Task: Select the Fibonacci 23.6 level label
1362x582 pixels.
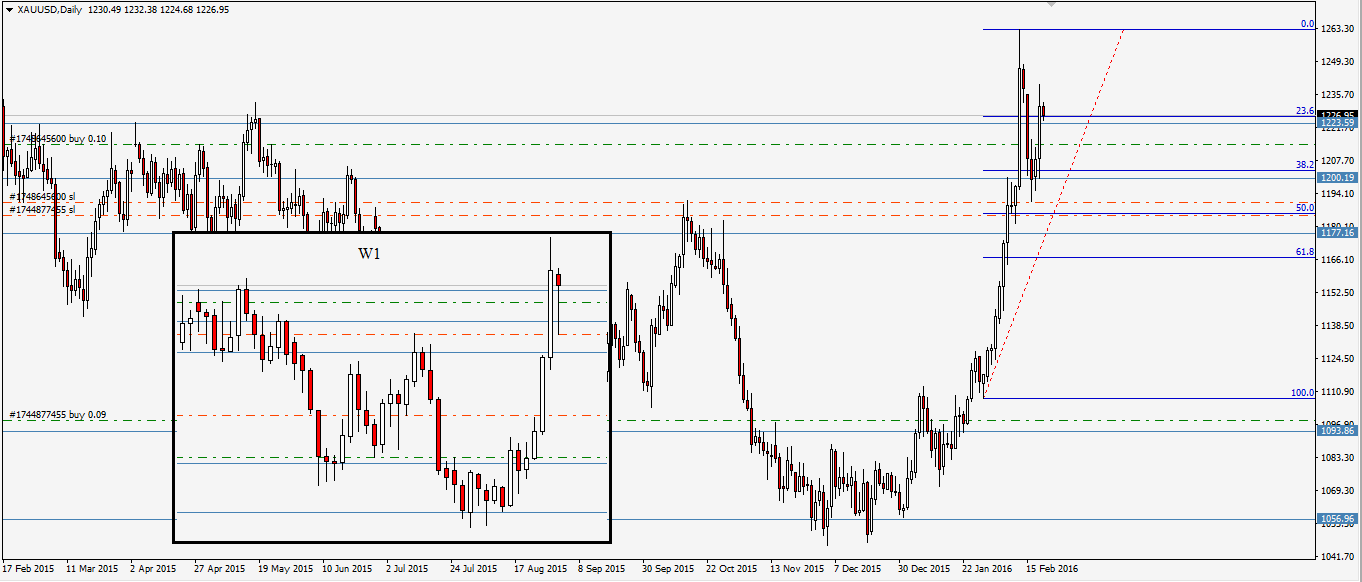Action: click(1304, 111)
